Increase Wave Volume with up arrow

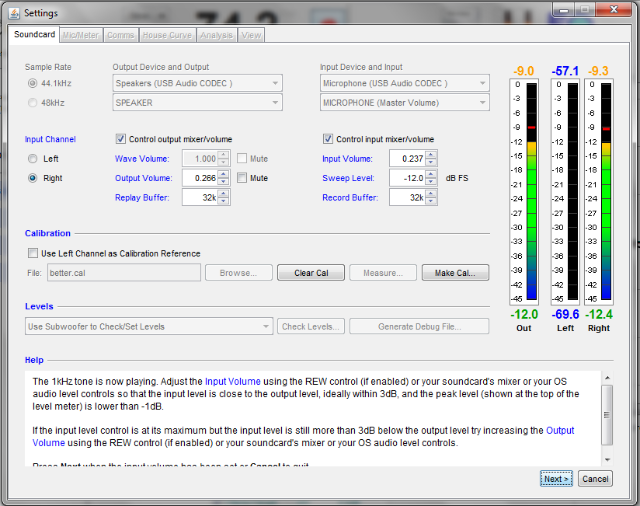[x=223, y=155]
